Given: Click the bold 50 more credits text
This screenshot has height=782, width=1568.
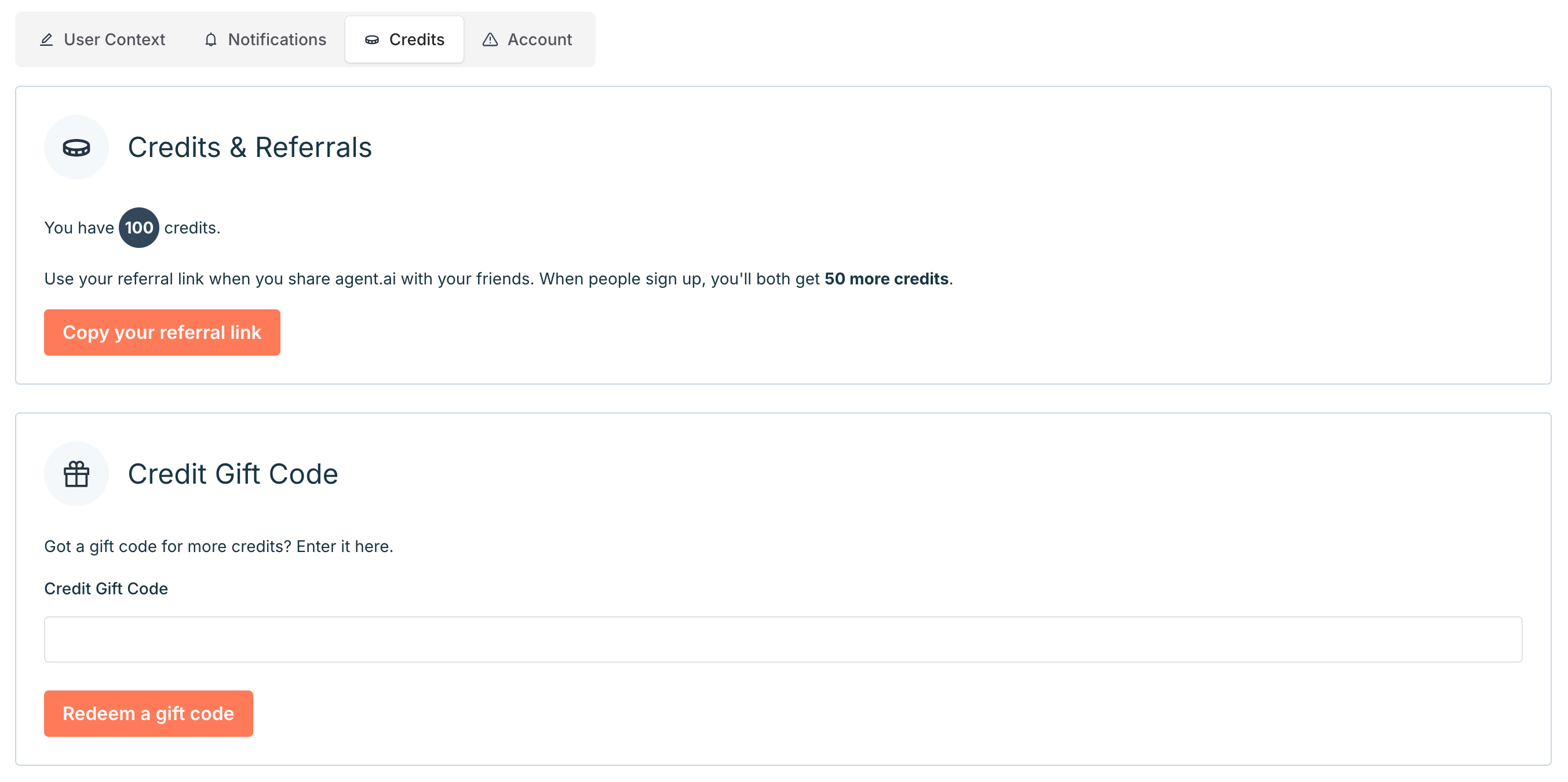Looking at the screenshot, I should tap(885, 279).
